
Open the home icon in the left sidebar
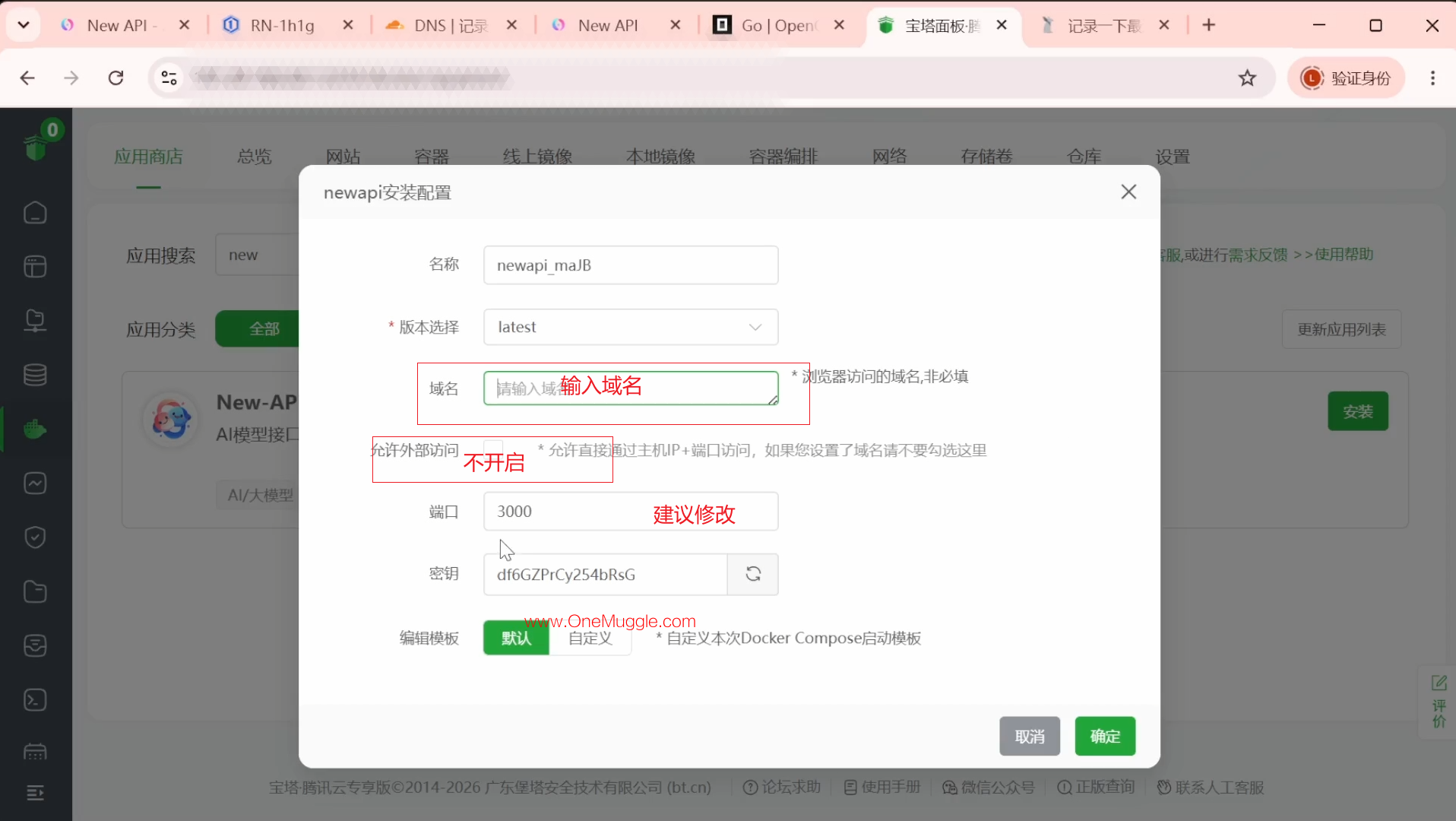coord(35,213)
